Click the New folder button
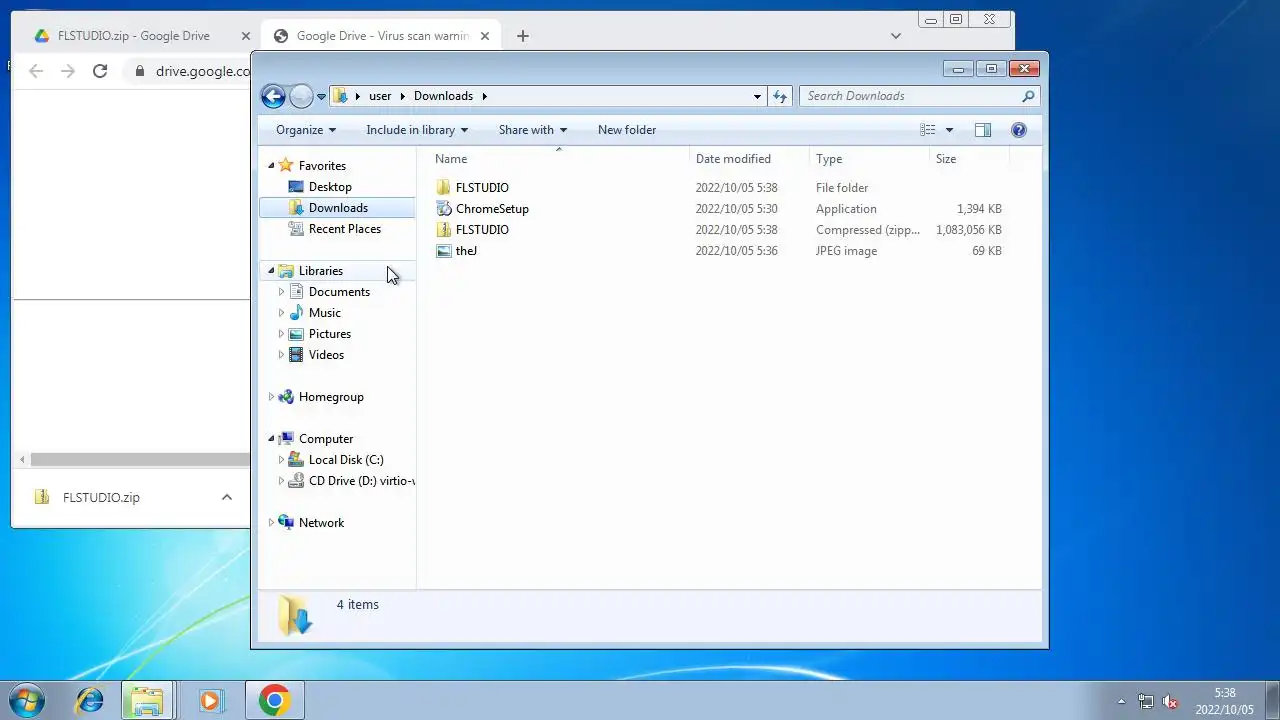1280x720 pixels. pos(627,130)
